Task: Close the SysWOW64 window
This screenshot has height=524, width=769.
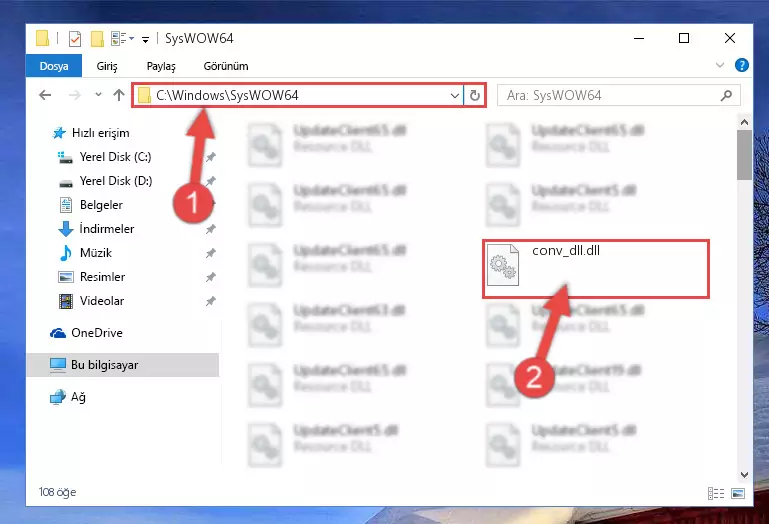Action: click(x=730, y=38)
